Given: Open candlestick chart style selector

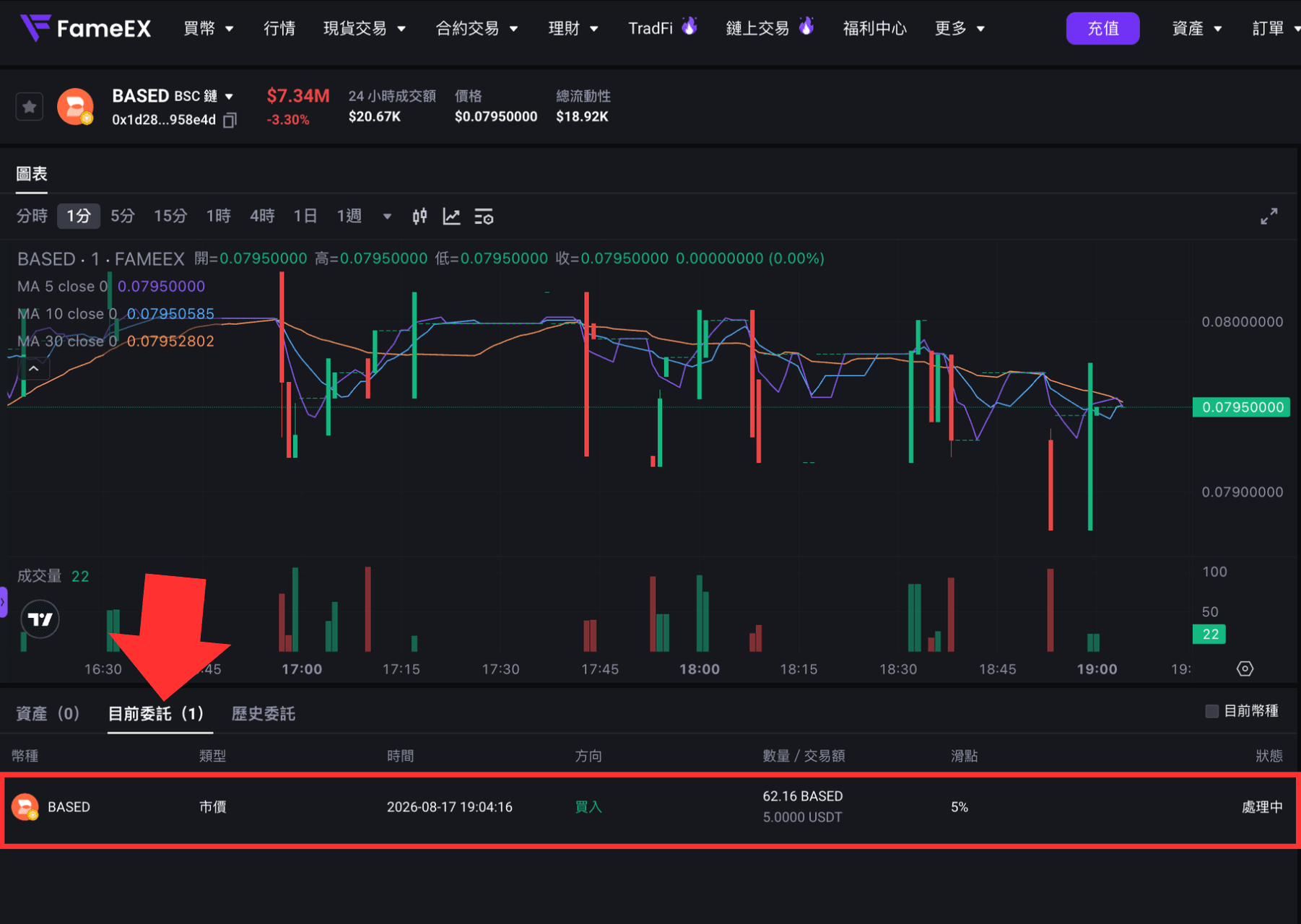Looking at the screenshot, I should [419, 217].
